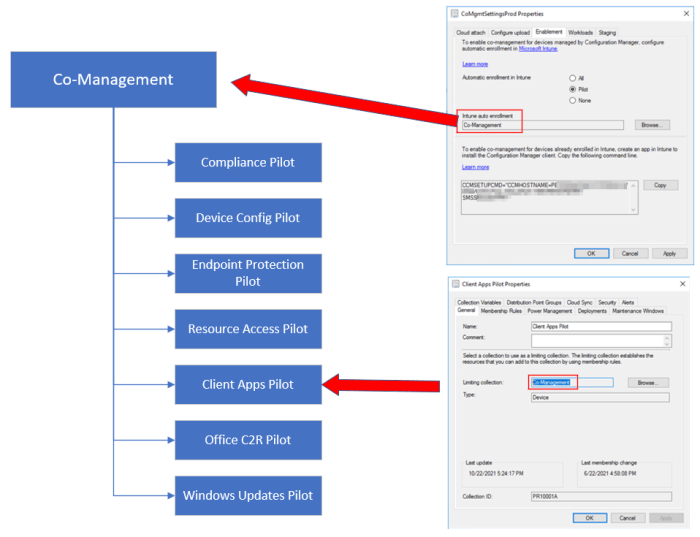Switch to the Workloads tab
The image size is (700, 537).
pyautogui.click(x=581, y=32)
